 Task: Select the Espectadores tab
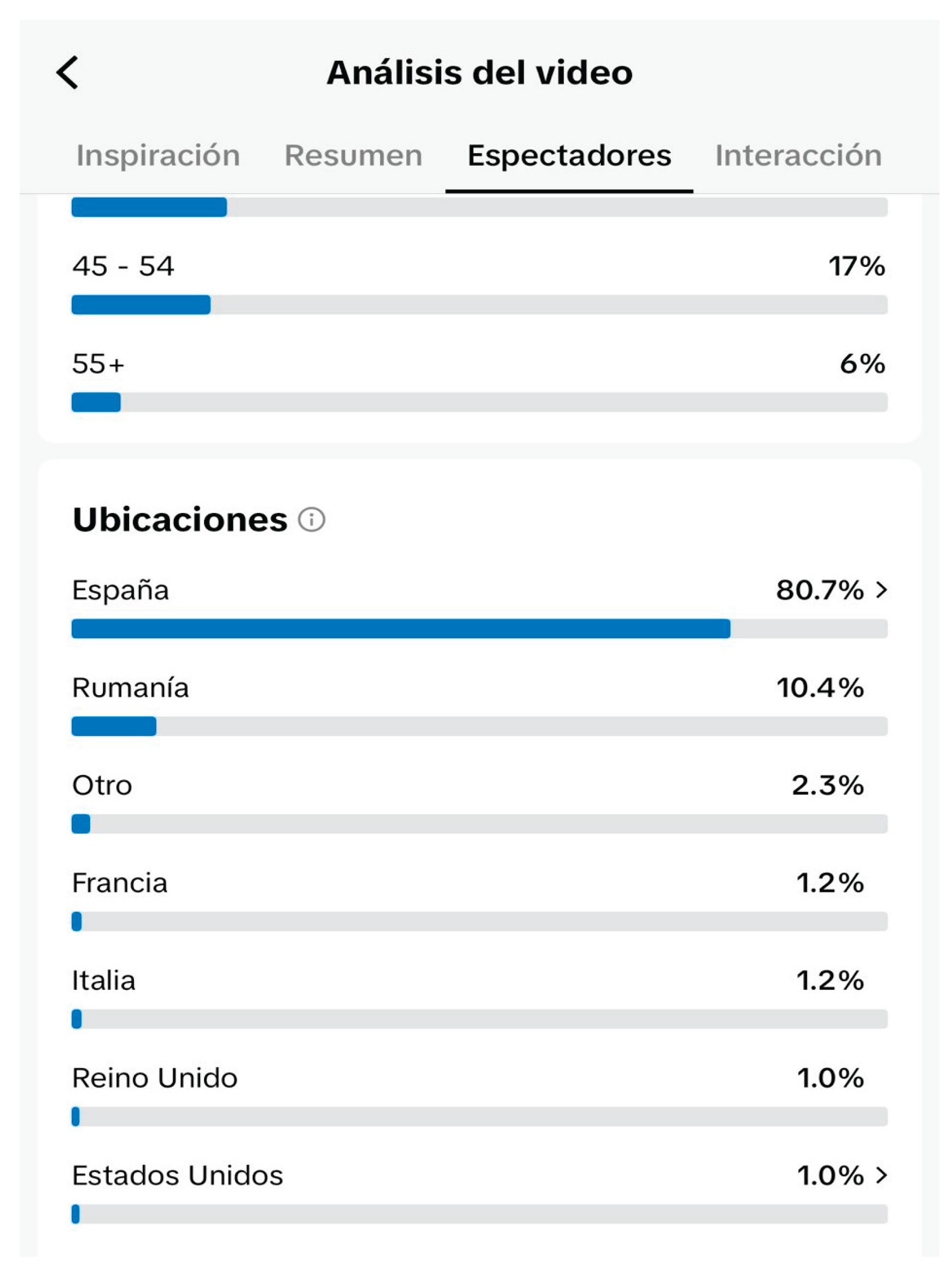click(x=569, y=155)
